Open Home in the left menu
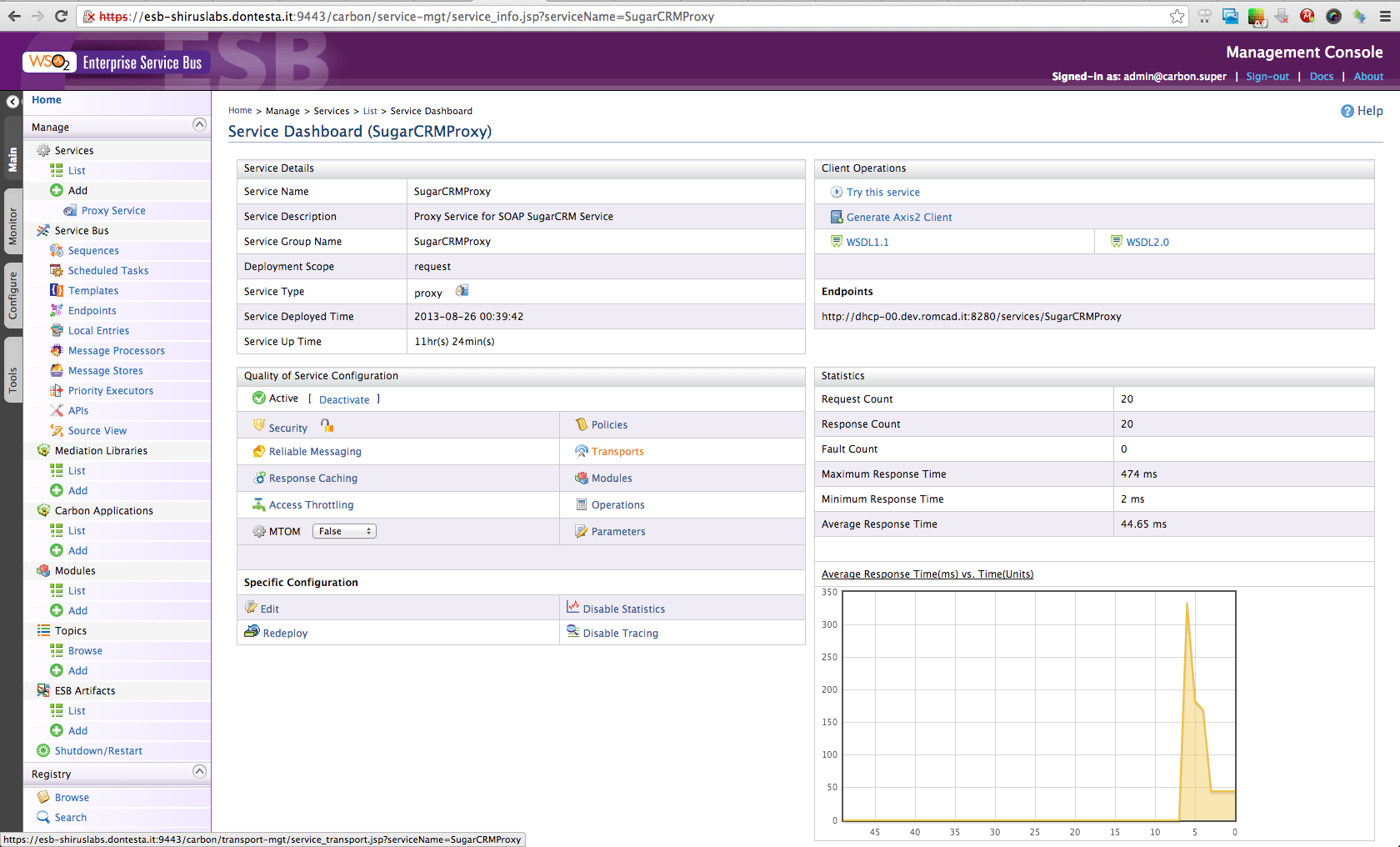 pos(47,100)
